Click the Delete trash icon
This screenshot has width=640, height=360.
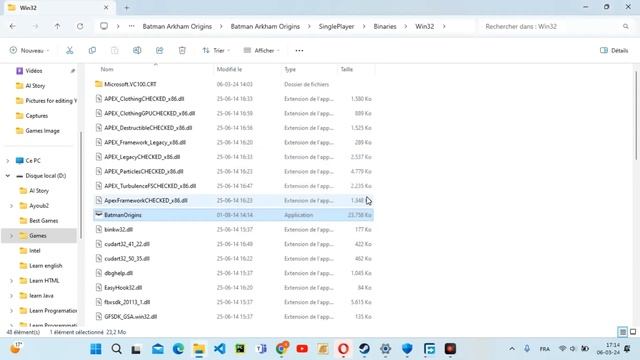point(182,50)
